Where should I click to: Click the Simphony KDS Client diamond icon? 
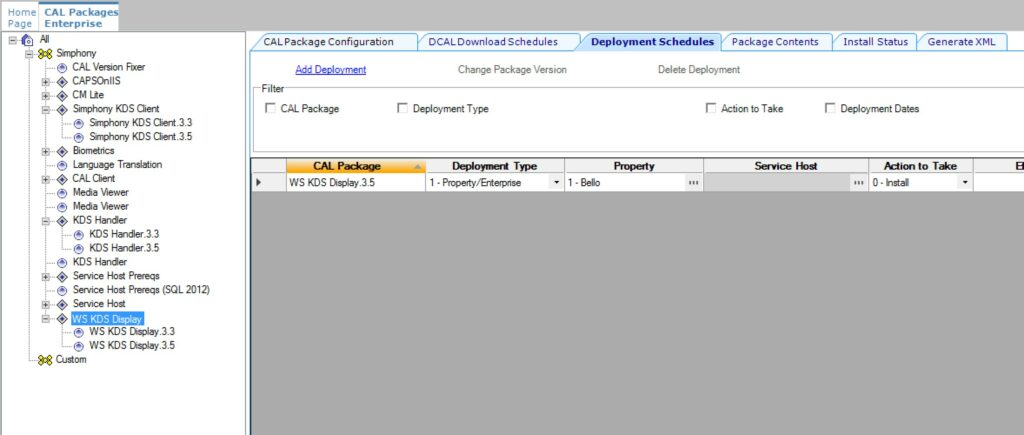(x=62, y=109)
